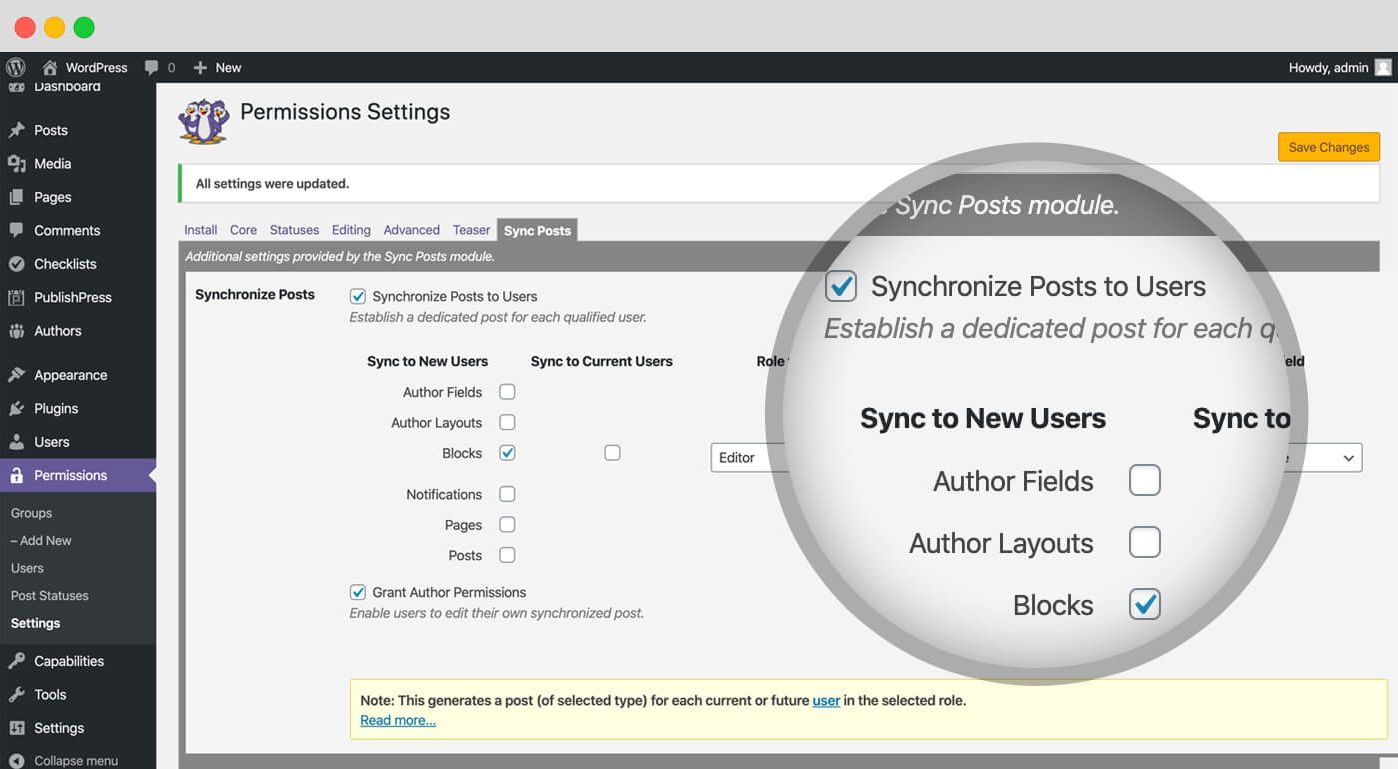
Task: Check Blocks sync to current users
Action: (612, 453)
